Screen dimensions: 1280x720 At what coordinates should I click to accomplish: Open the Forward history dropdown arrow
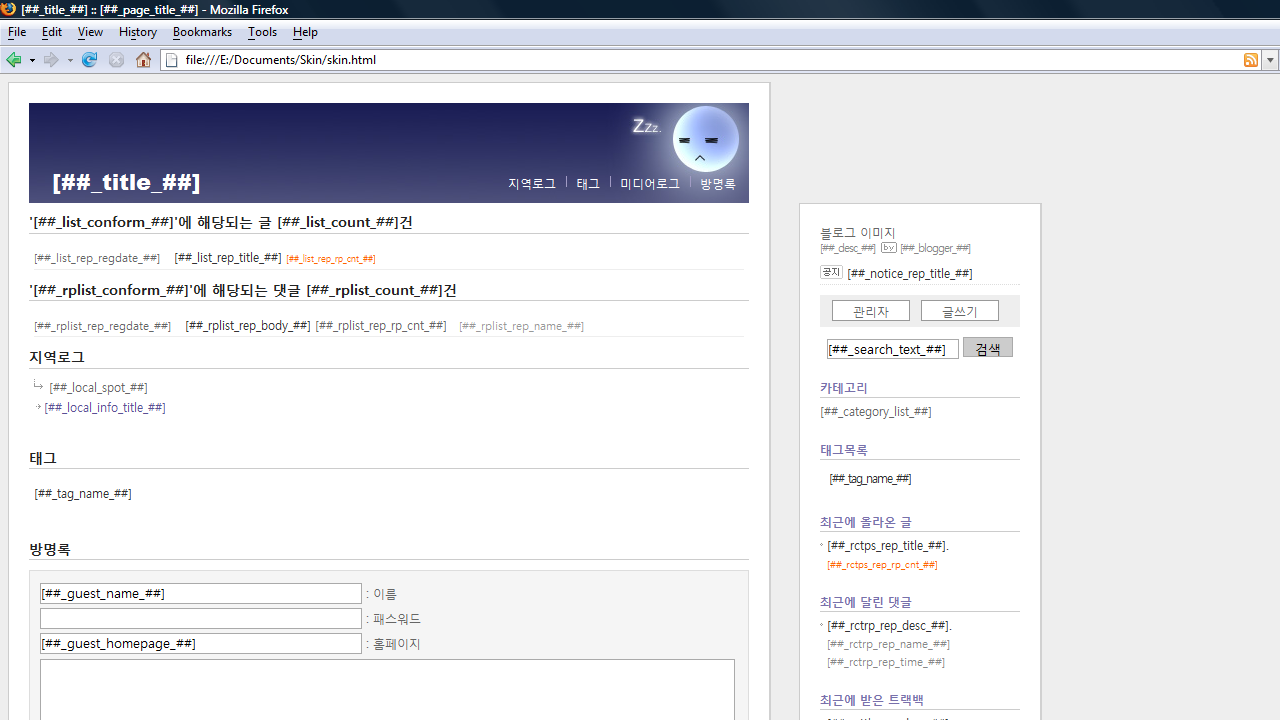(70, 60)
